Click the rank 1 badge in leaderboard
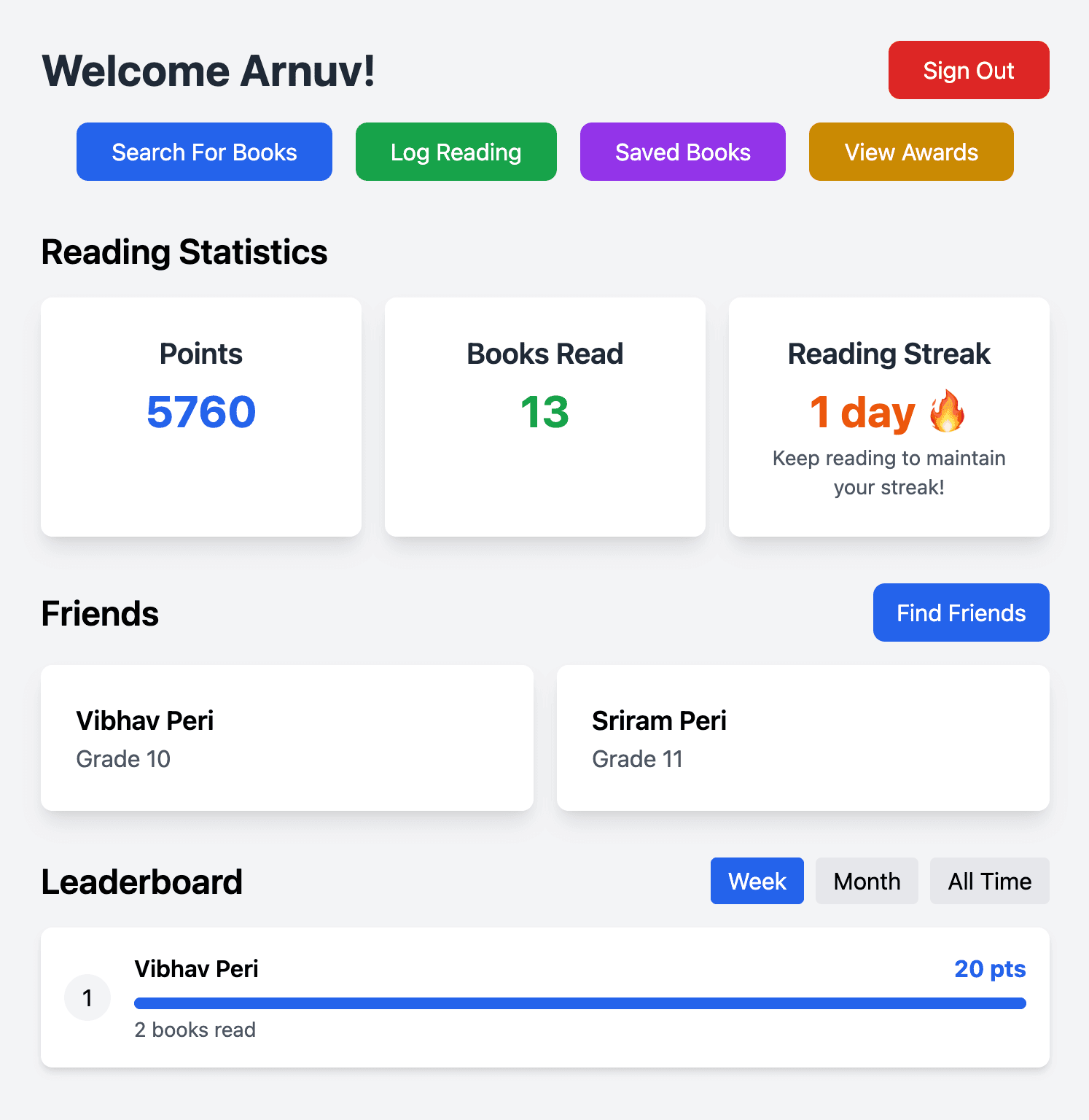 tap(87, 997)
